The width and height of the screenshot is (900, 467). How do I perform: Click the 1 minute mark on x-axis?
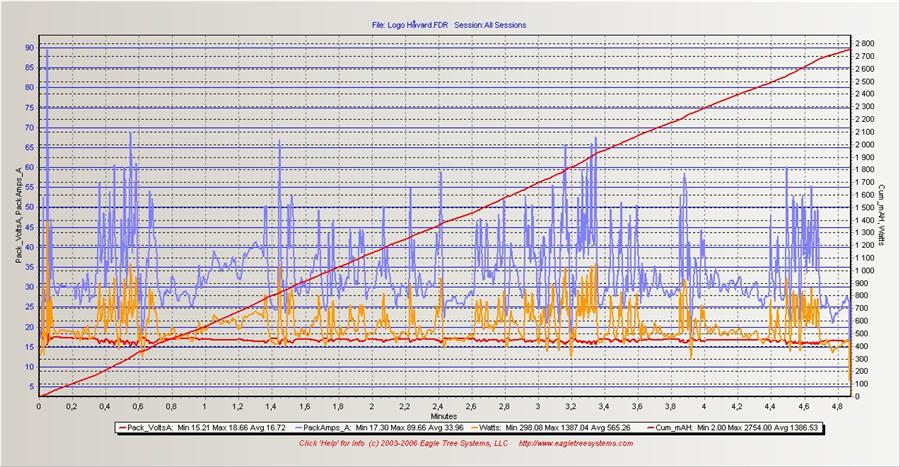(x=204, y=406)
